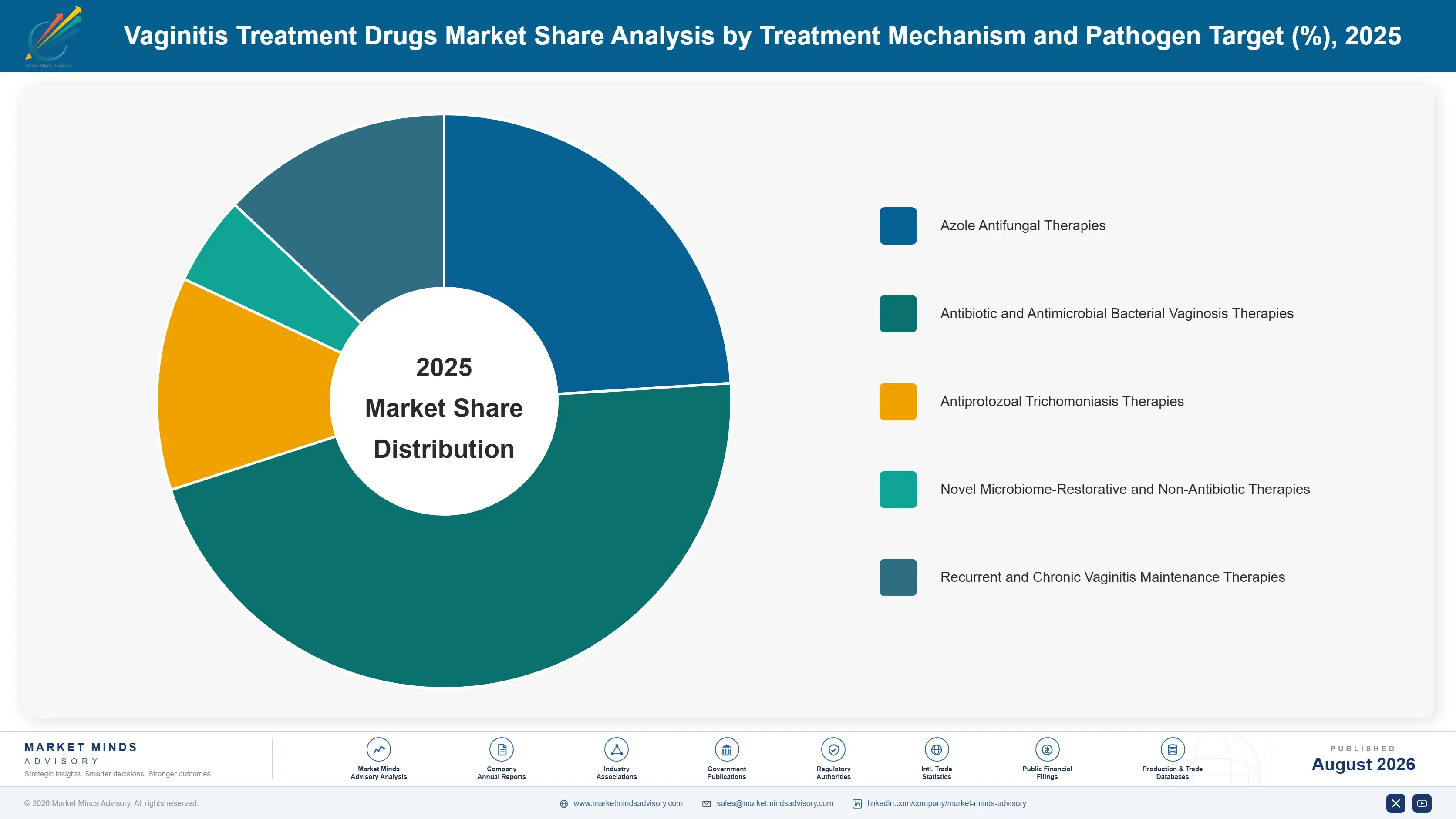This screenshot has width=1456, height=819.
Task: Click the Market Minds Advisory Analysis icon
Action: coord(378,749)
